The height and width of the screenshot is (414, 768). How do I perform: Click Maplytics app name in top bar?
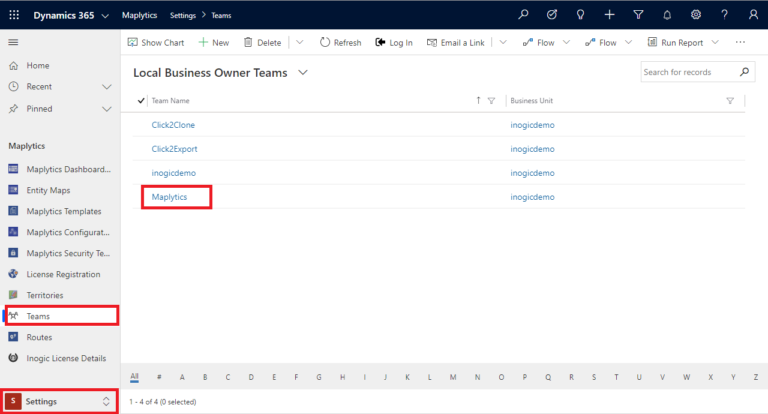tap(140, 15)
